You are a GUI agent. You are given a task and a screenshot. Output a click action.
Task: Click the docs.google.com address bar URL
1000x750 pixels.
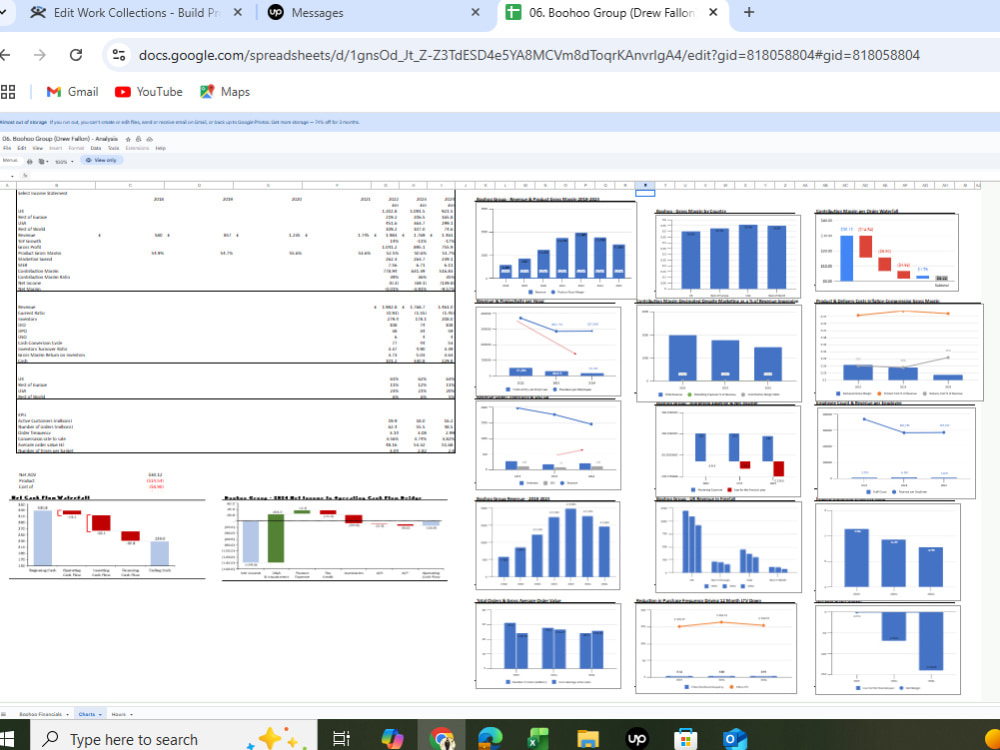click(x=529, y=55)
